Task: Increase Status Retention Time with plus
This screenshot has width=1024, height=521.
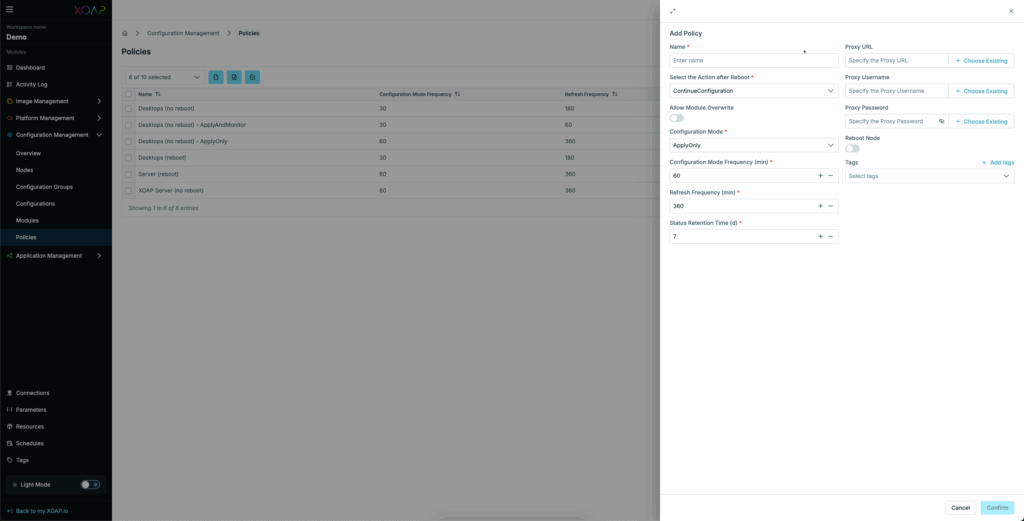Action: pyautogui.click(x=820, y=236)
